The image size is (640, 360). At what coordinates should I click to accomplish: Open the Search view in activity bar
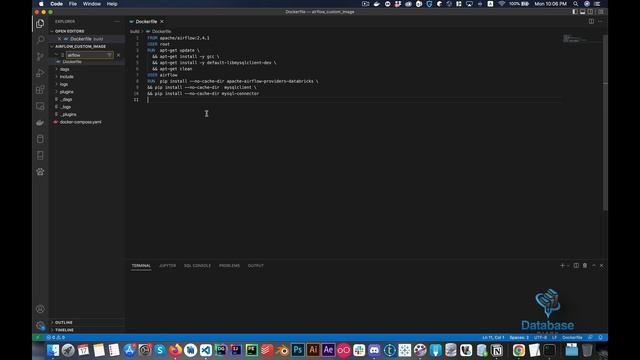pyautogui.click(x=40, y=40)
